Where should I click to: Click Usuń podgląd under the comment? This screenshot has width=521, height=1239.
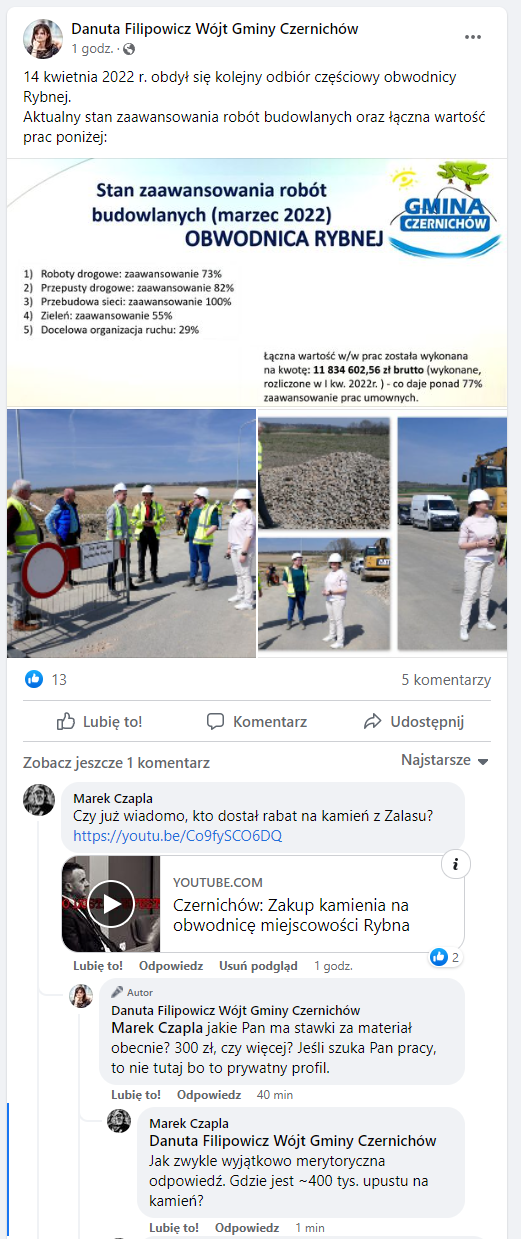(x=258, y=966)
